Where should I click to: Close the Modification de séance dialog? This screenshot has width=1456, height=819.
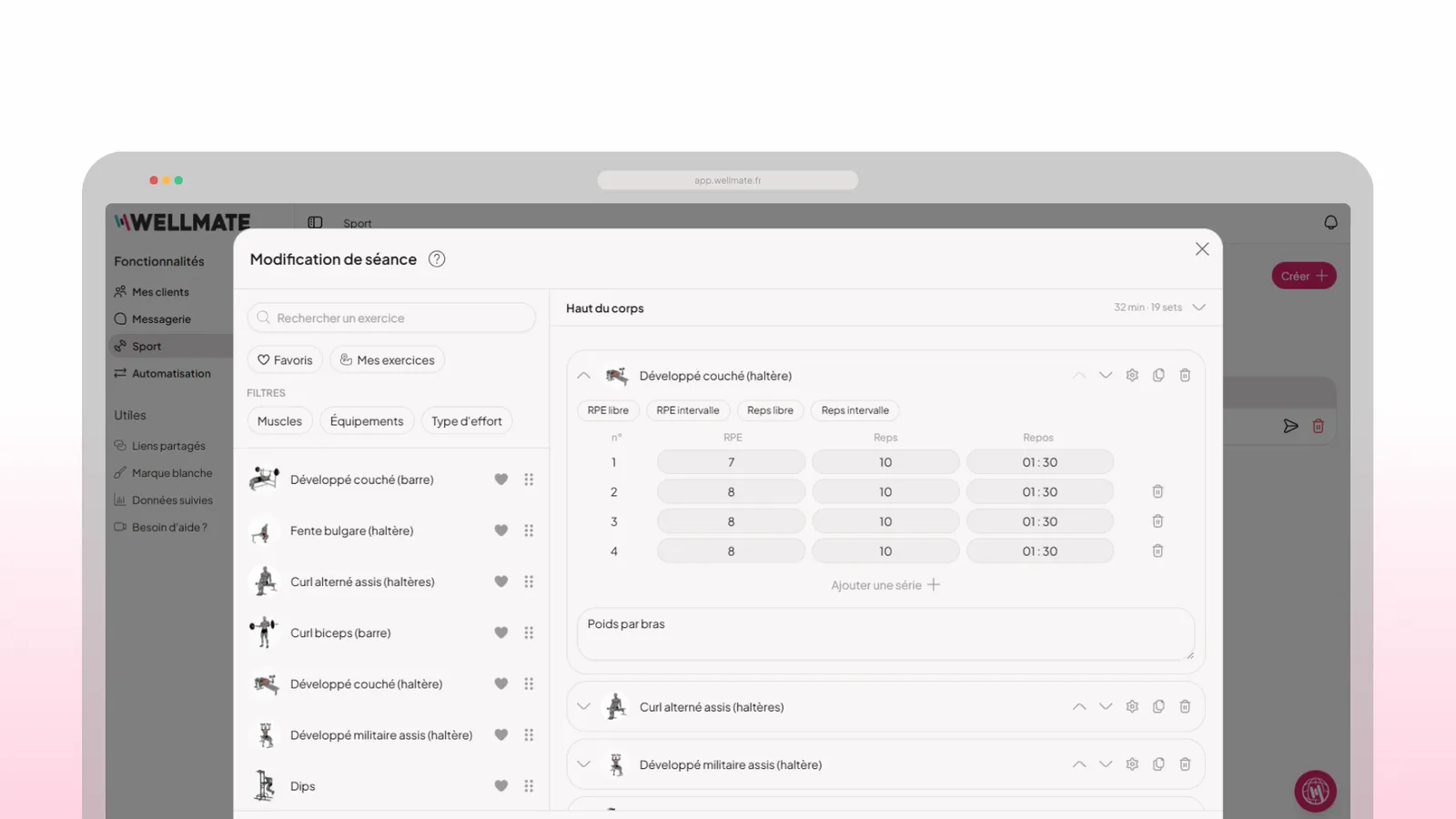1202,249
